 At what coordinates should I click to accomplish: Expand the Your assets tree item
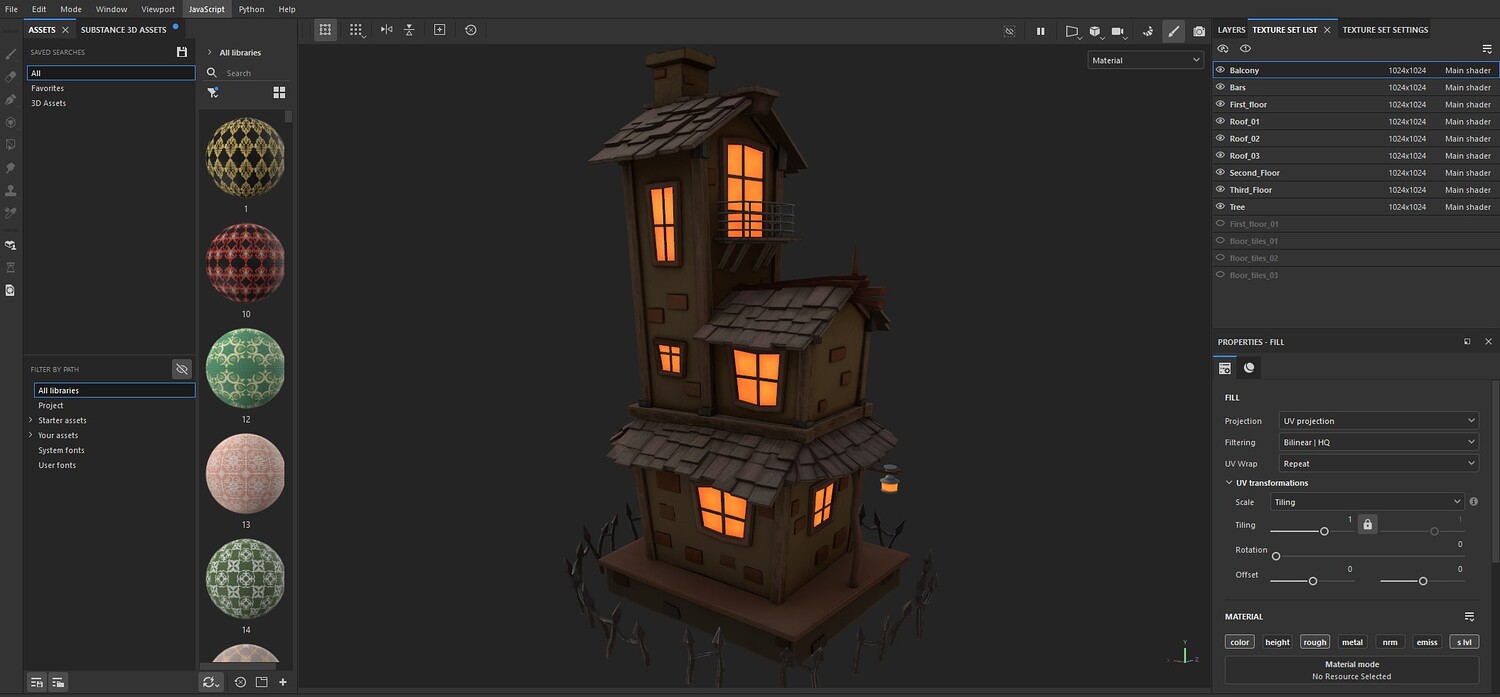(x=31, y=435)
